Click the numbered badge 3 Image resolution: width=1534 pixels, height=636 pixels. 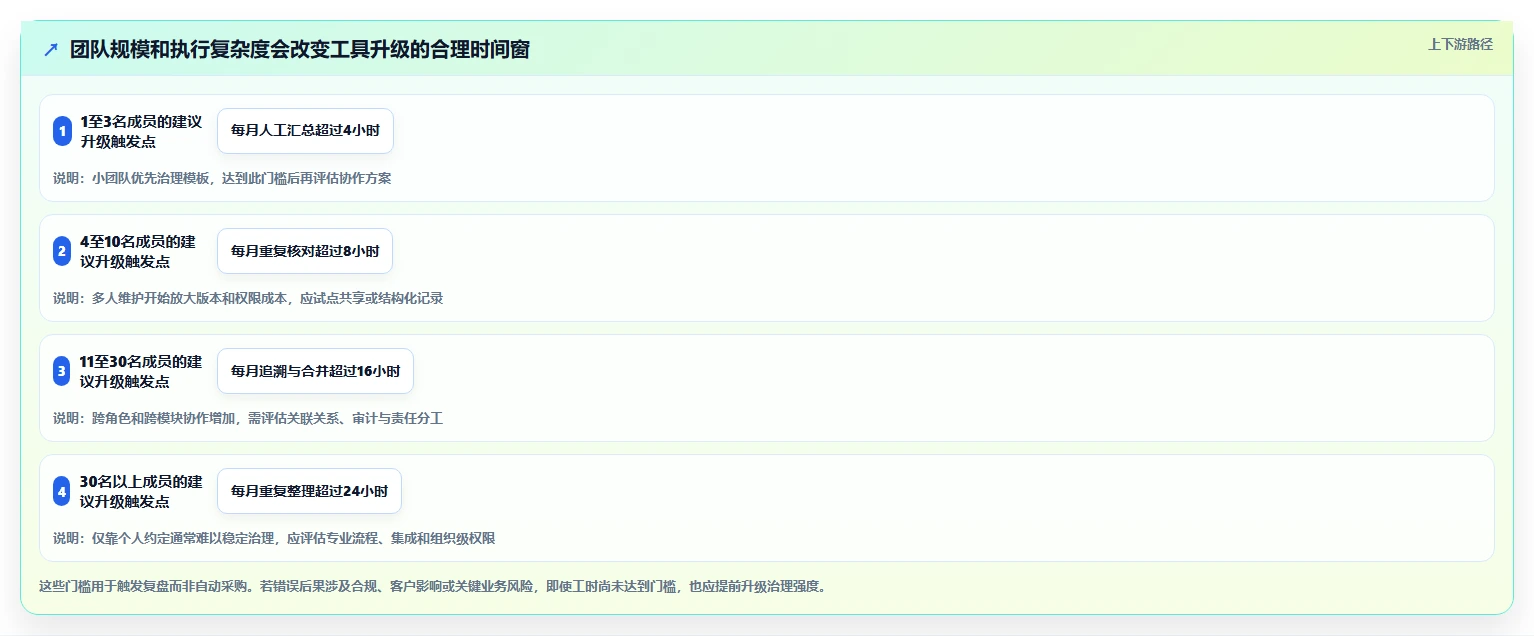click(62, 371)
